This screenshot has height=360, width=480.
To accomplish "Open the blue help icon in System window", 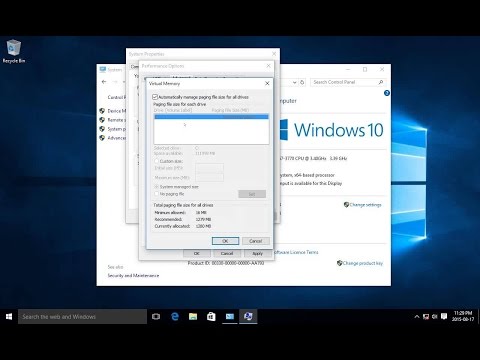I will tap(387, 93).
